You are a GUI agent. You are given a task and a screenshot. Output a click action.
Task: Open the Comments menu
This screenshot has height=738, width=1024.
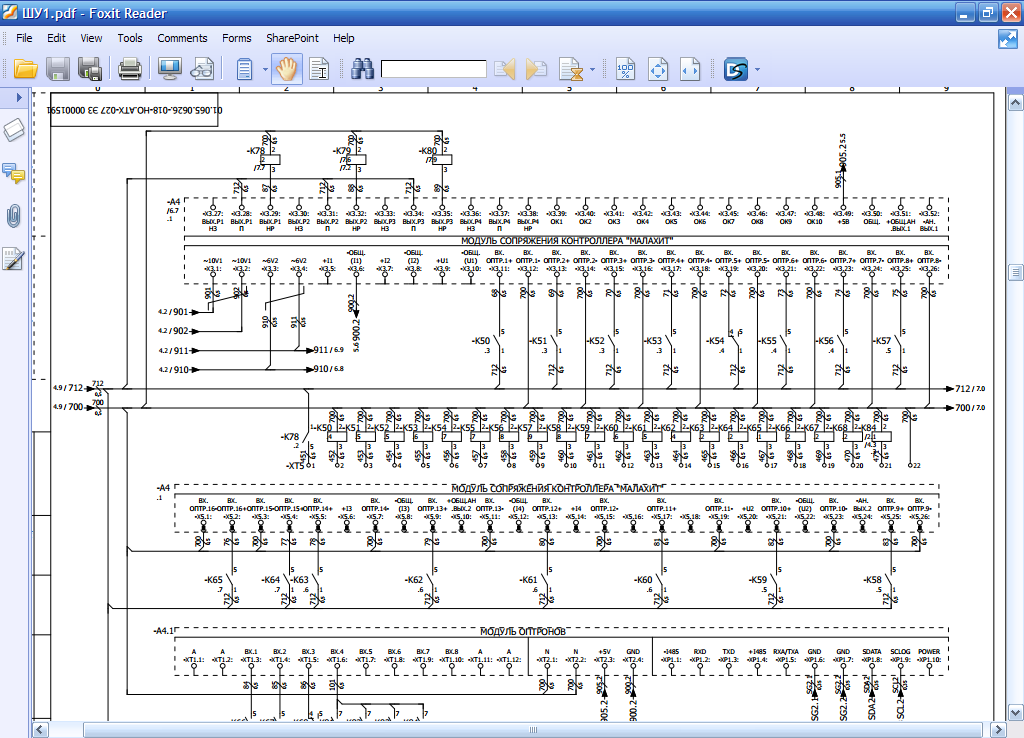pos(182,38)
